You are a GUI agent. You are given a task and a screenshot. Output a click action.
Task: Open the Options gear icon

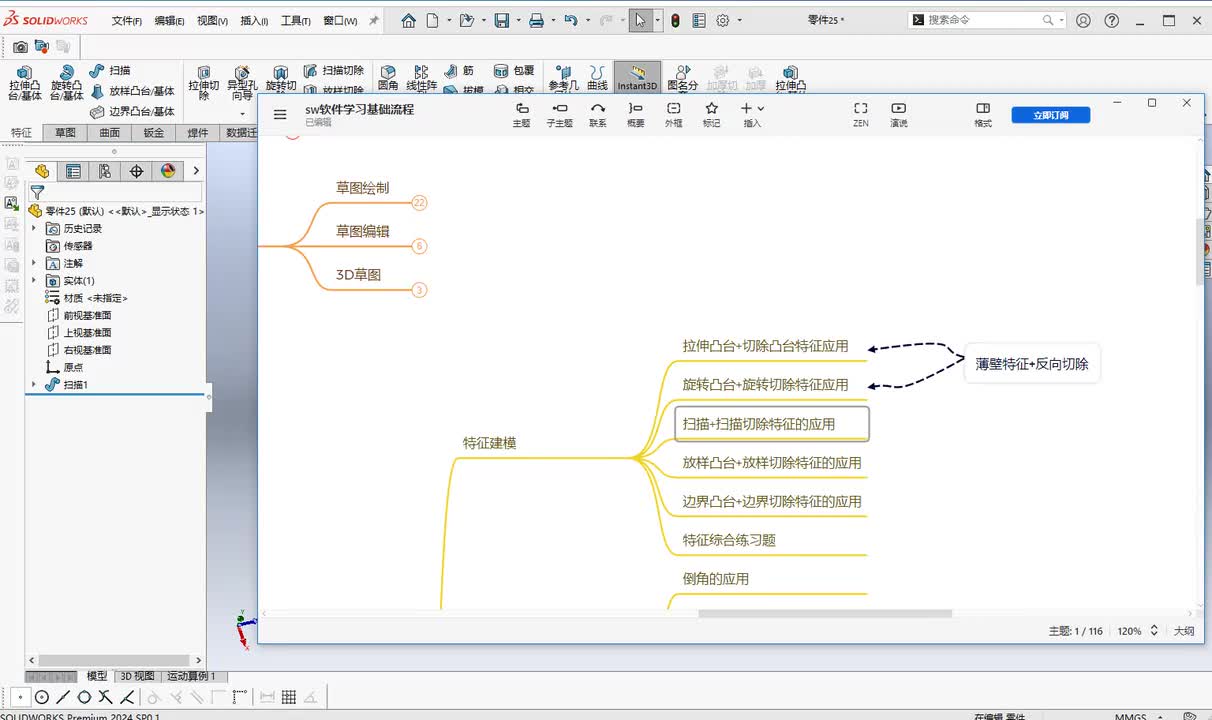tap(723, 20)
